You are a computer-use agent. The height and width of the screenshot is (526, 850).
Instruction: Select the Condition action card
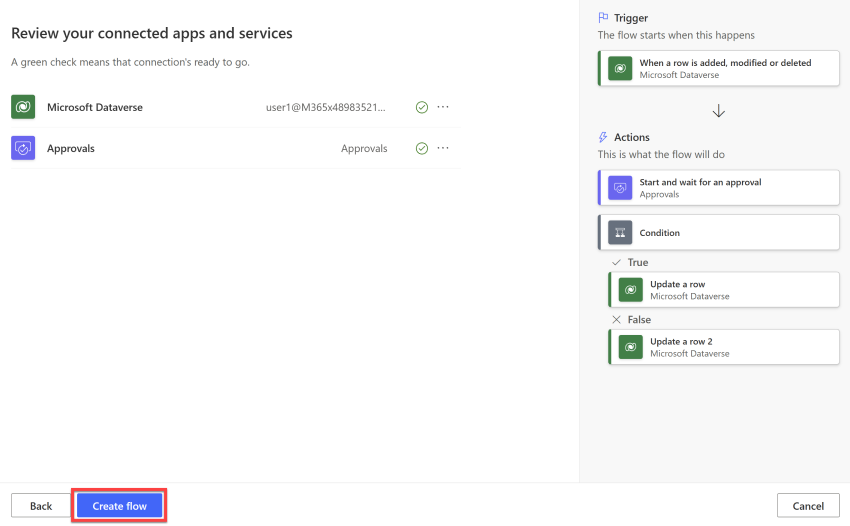tap(719, 233)
